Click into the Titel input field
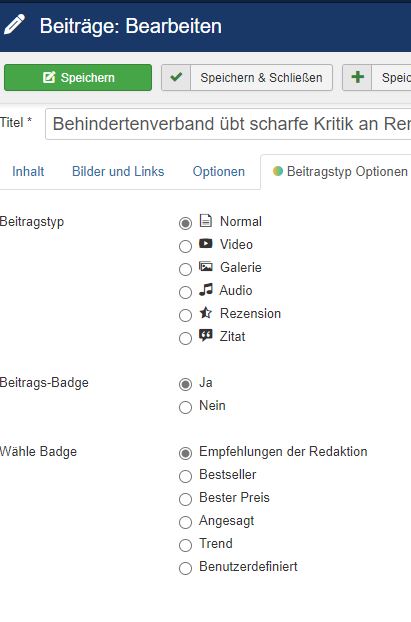This screenshot has height=622, width=411. coord(229,124)
